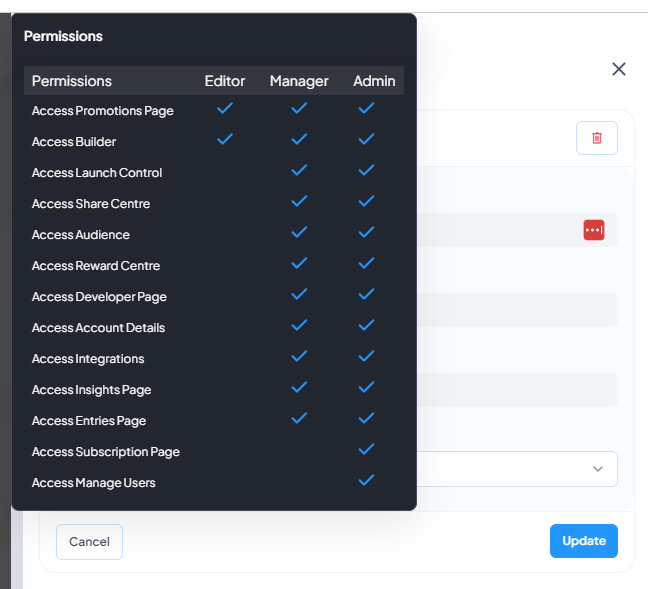Expand the dropdown using the chevron arrow
The height and width of the screenshot is (589, 648).
(598, 469)
